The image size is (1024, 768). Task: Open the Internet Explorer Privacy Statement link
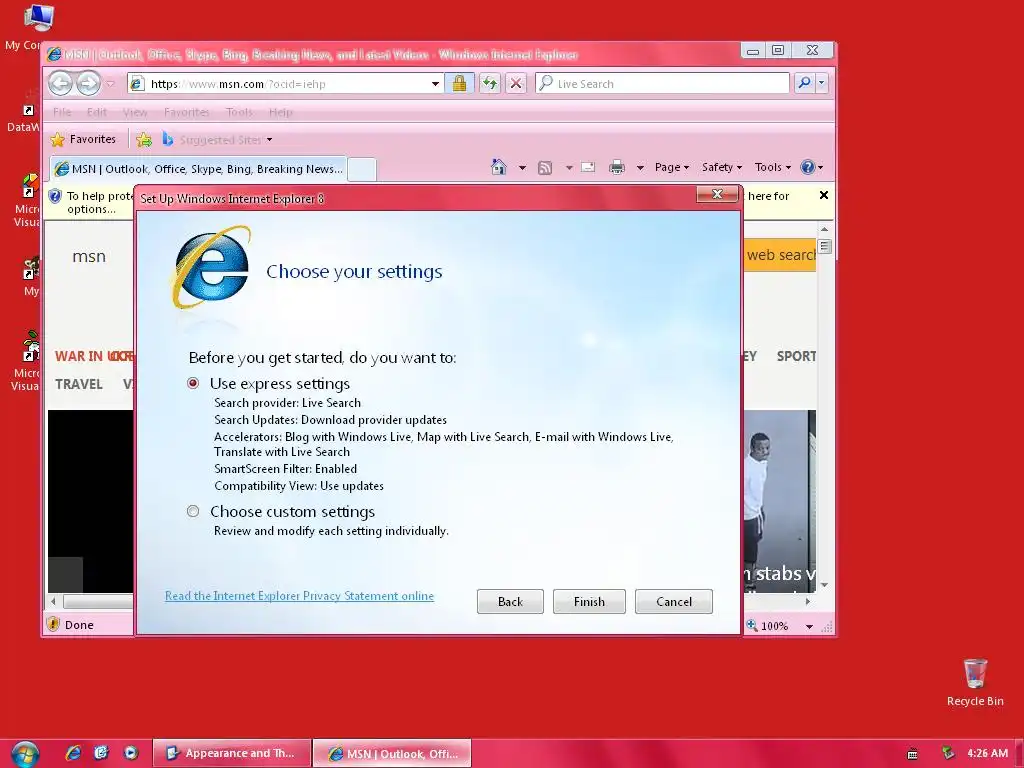pos(299,596)
